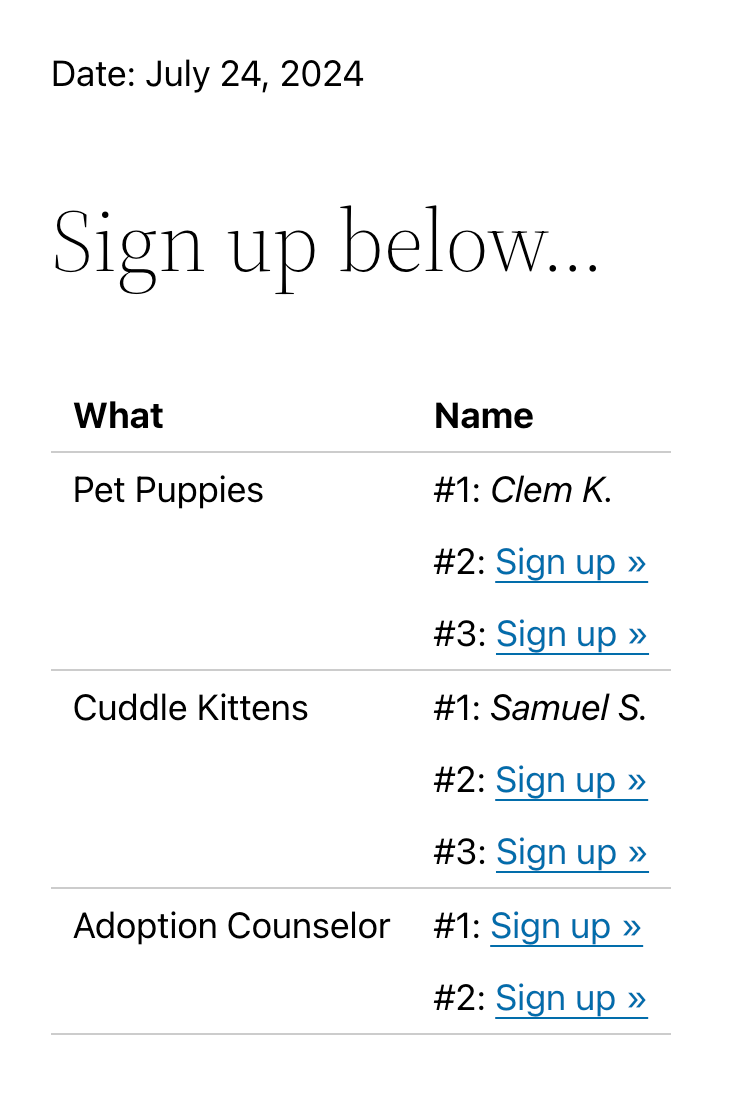Click '#2:' label in Pet Puppies row
The width and height of the screenshot is (734, 1094).
point(460,562)
